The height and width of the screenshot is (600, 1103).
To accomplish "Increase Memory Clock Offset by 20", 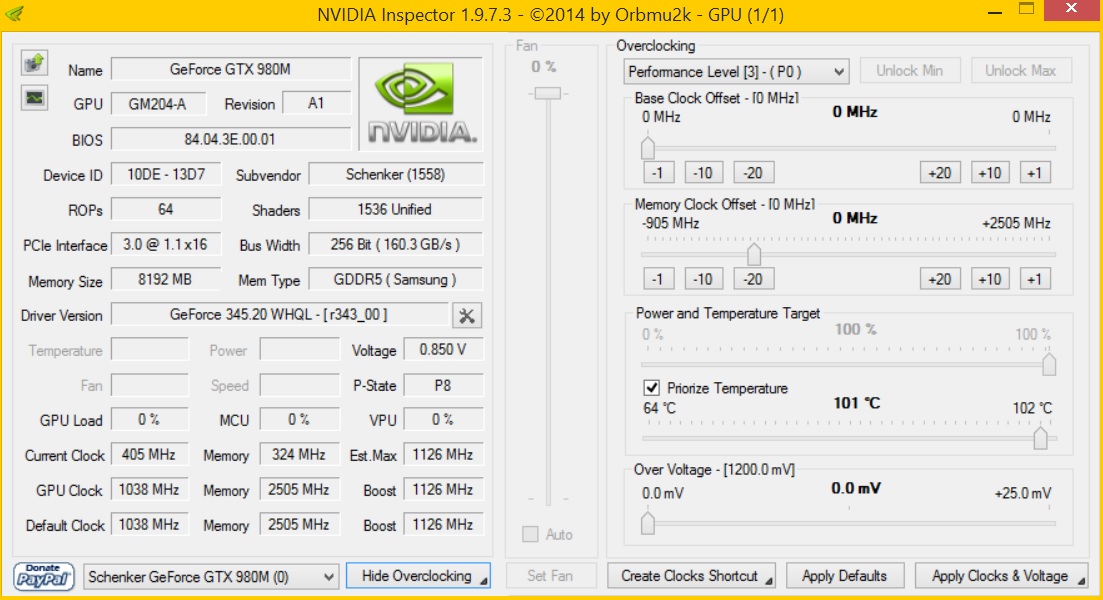I will point(941,279).
